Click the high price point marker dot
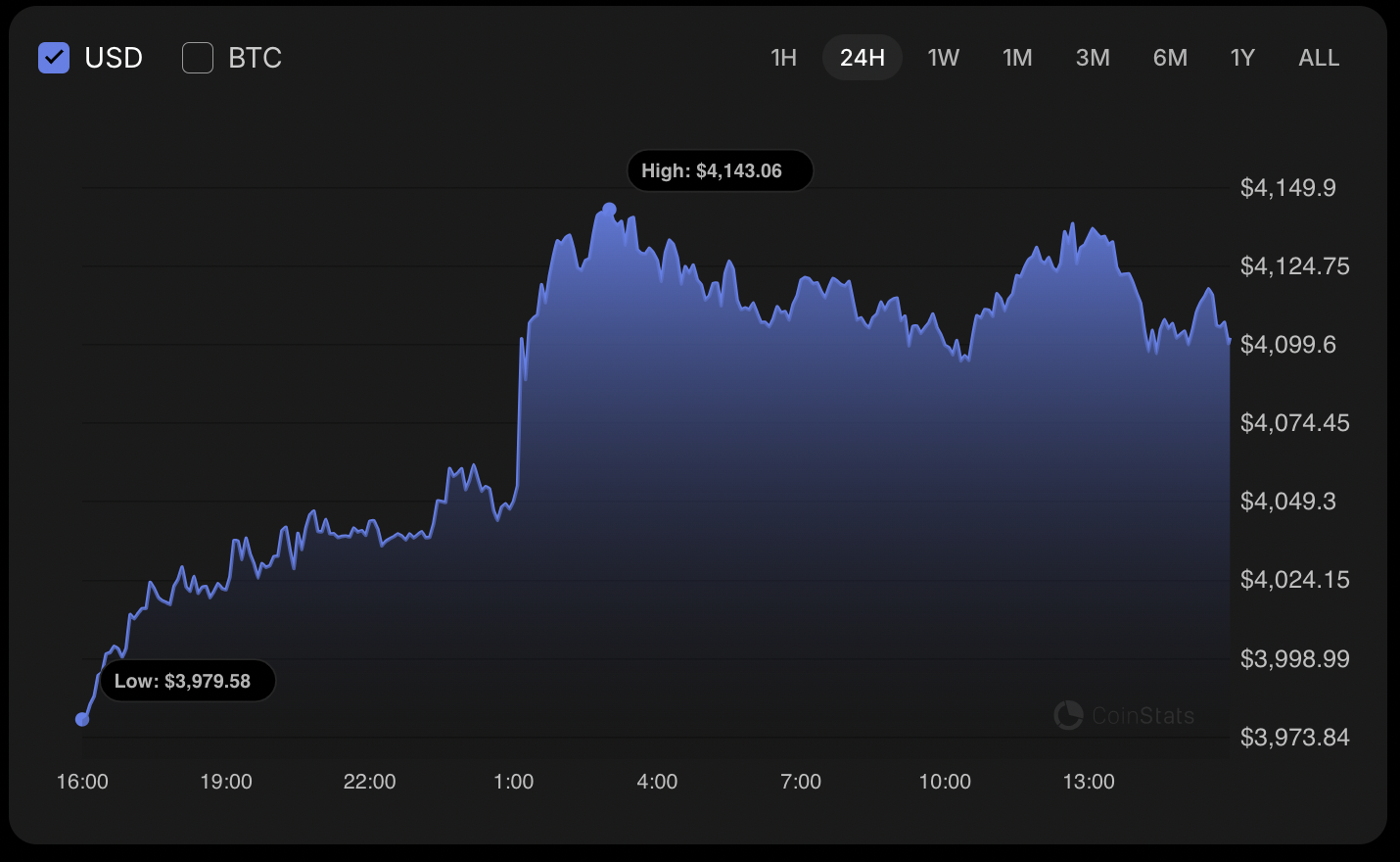The image size is (1400, 862). pos(609,210)
